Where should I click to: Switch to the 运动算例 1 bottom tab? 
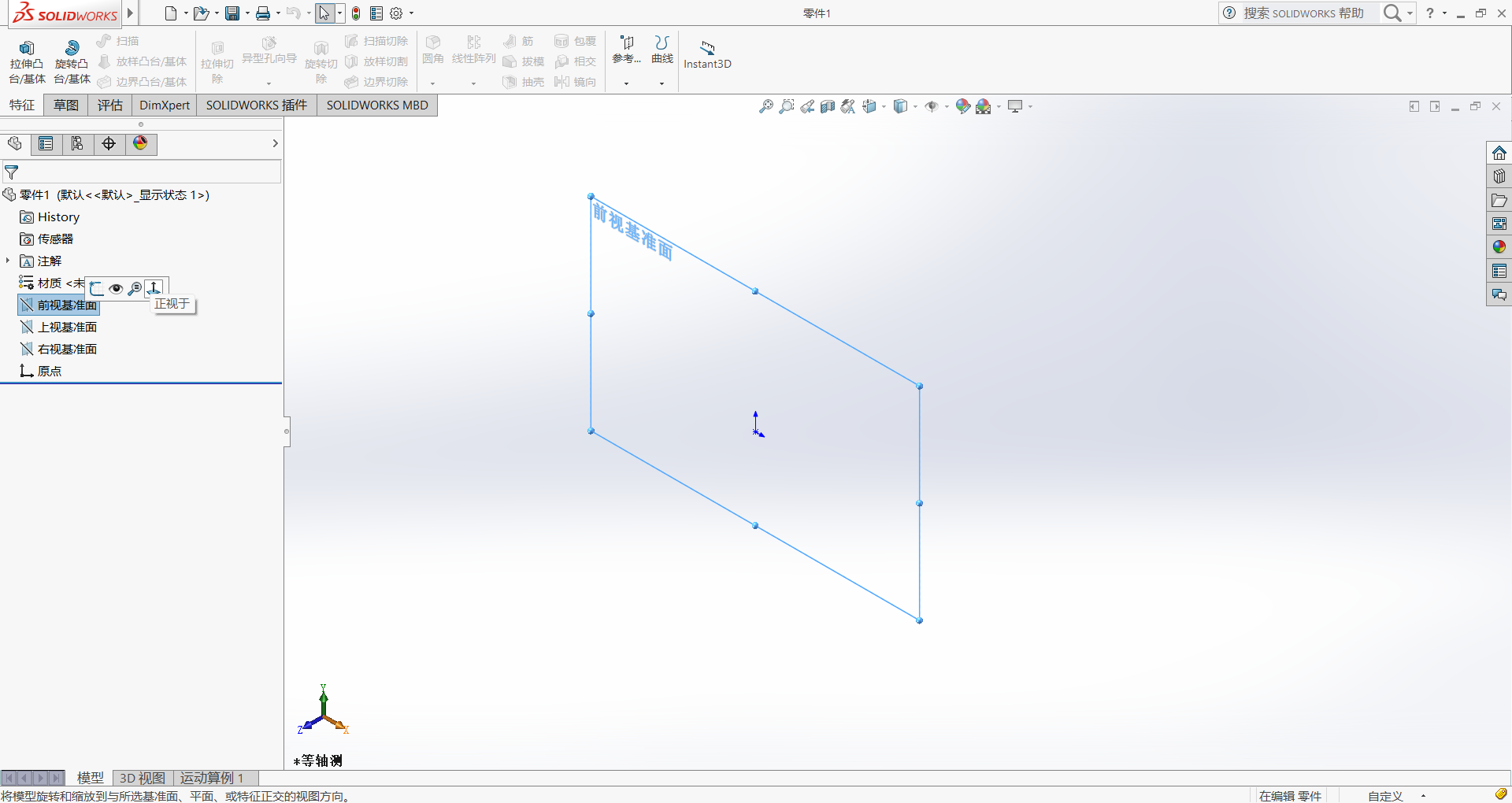[212, 778]
